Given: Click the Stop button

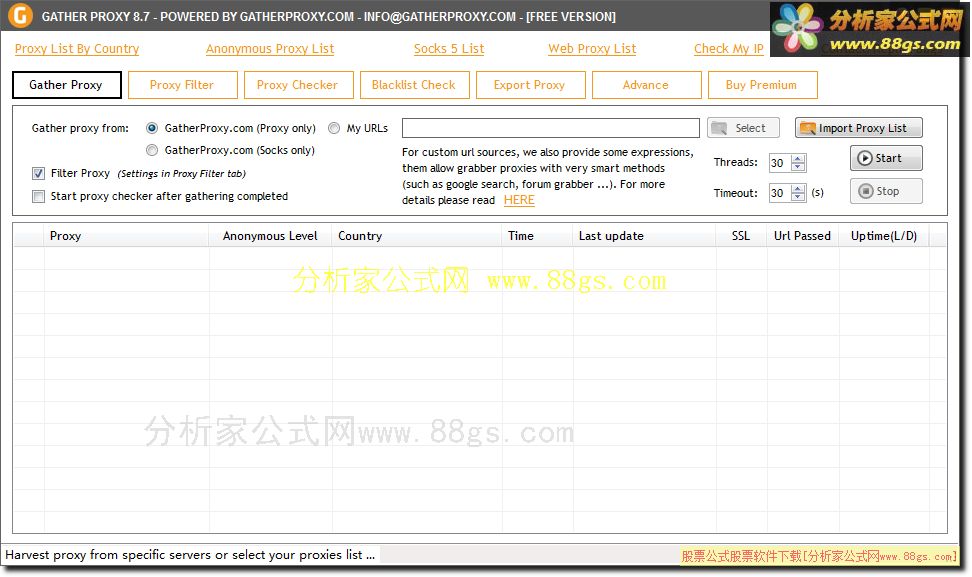Looking at the screenshot, I should click(886, 192).
